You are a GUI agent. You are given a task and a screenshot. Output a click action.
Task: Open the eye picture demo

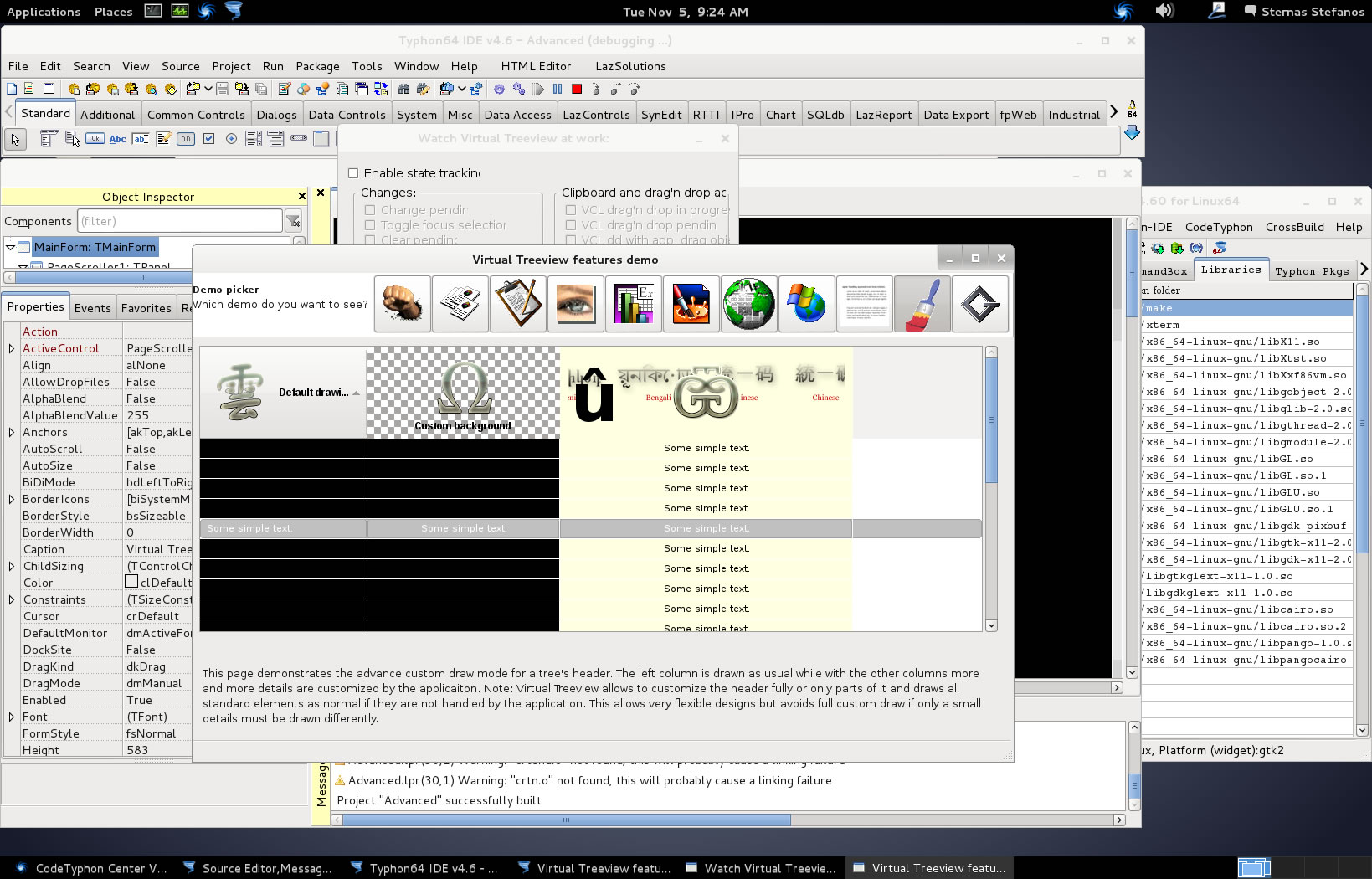pyautogui.click(x=576, y=304)
